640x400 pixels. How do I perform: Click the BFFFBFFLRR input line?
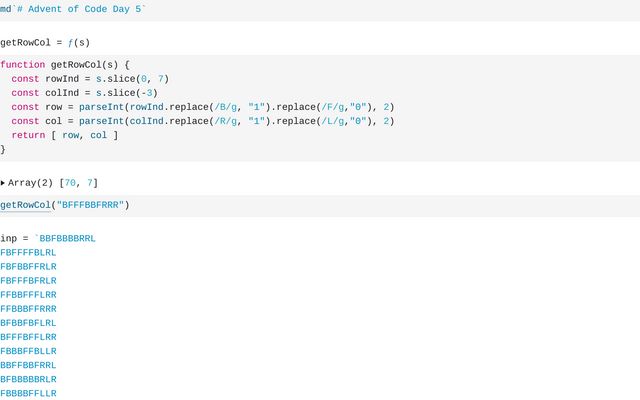[28, 337]
